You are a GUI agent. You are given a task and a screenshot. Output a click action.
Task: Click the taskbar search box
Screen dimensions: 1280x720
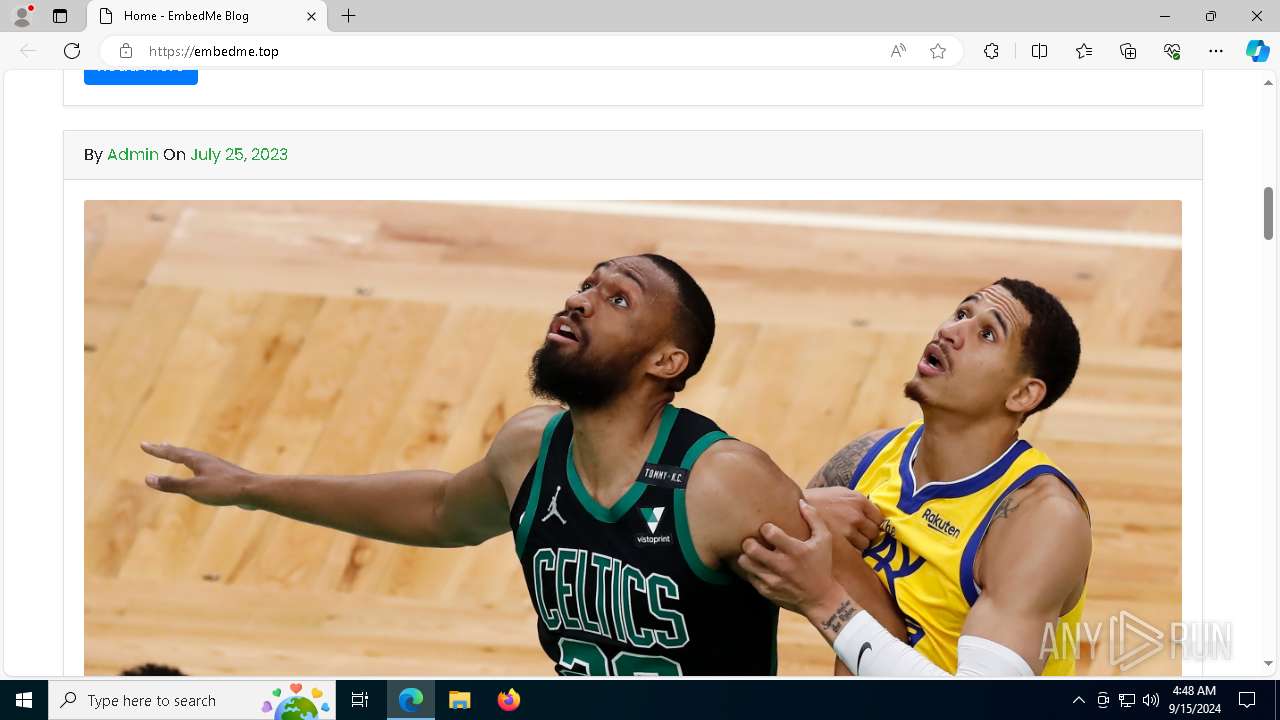pos(192,700)
